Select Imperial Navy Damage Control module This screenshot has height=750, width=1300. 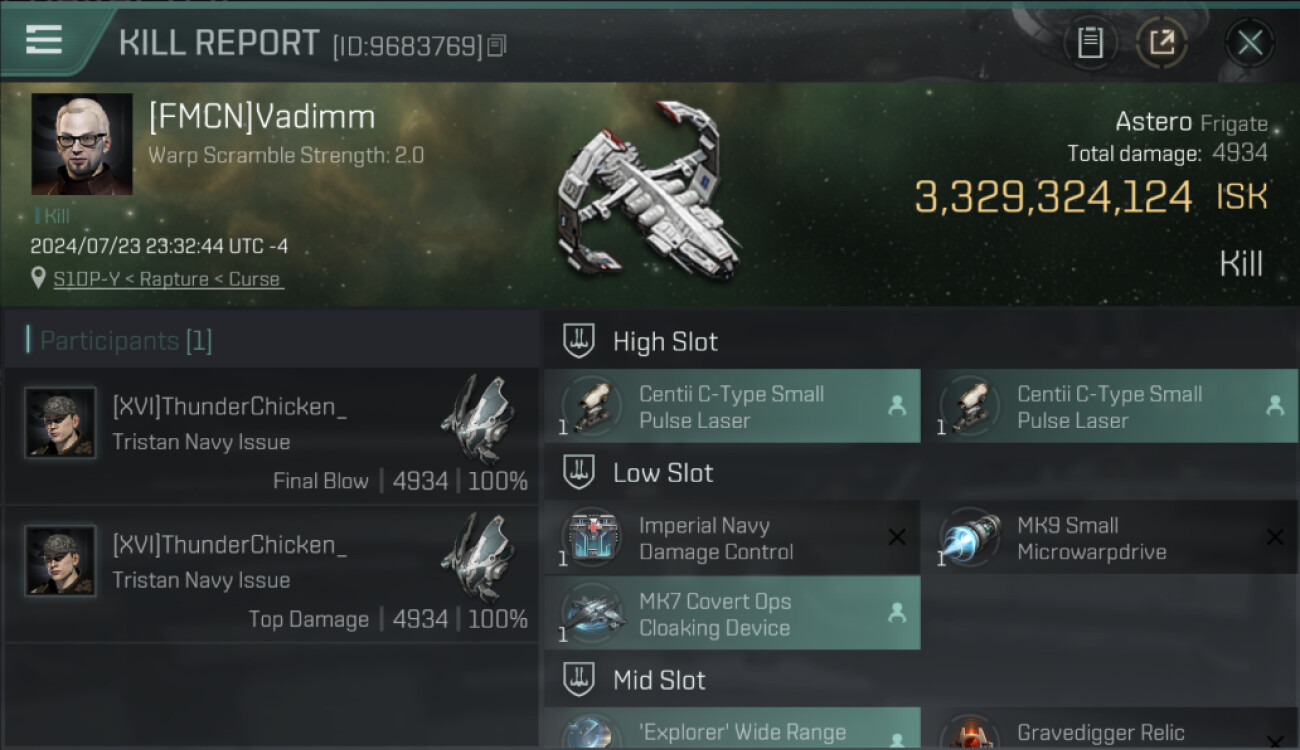coord(732,538)
